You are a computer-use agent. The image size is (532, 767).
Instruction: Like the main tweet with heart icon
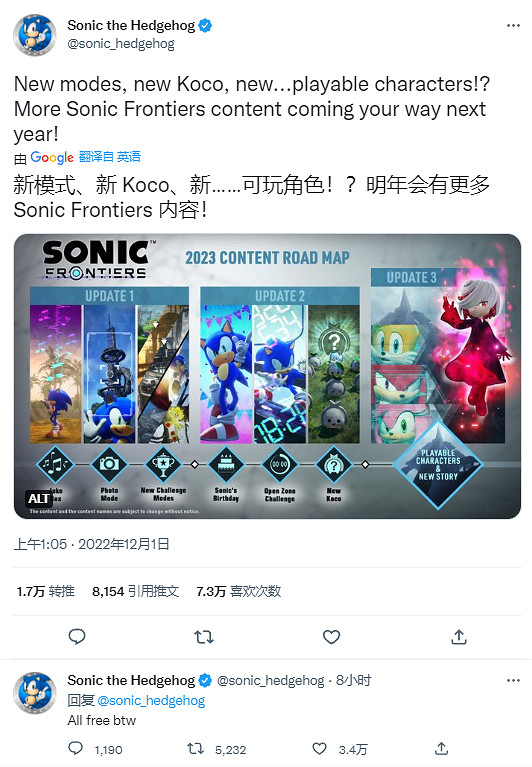point(332,636)
